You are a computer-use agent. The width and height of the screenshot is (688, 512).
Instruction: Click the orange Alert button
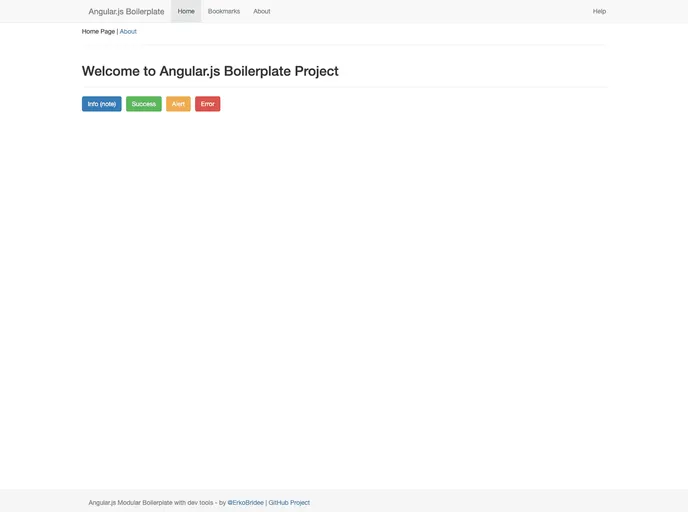178,104
